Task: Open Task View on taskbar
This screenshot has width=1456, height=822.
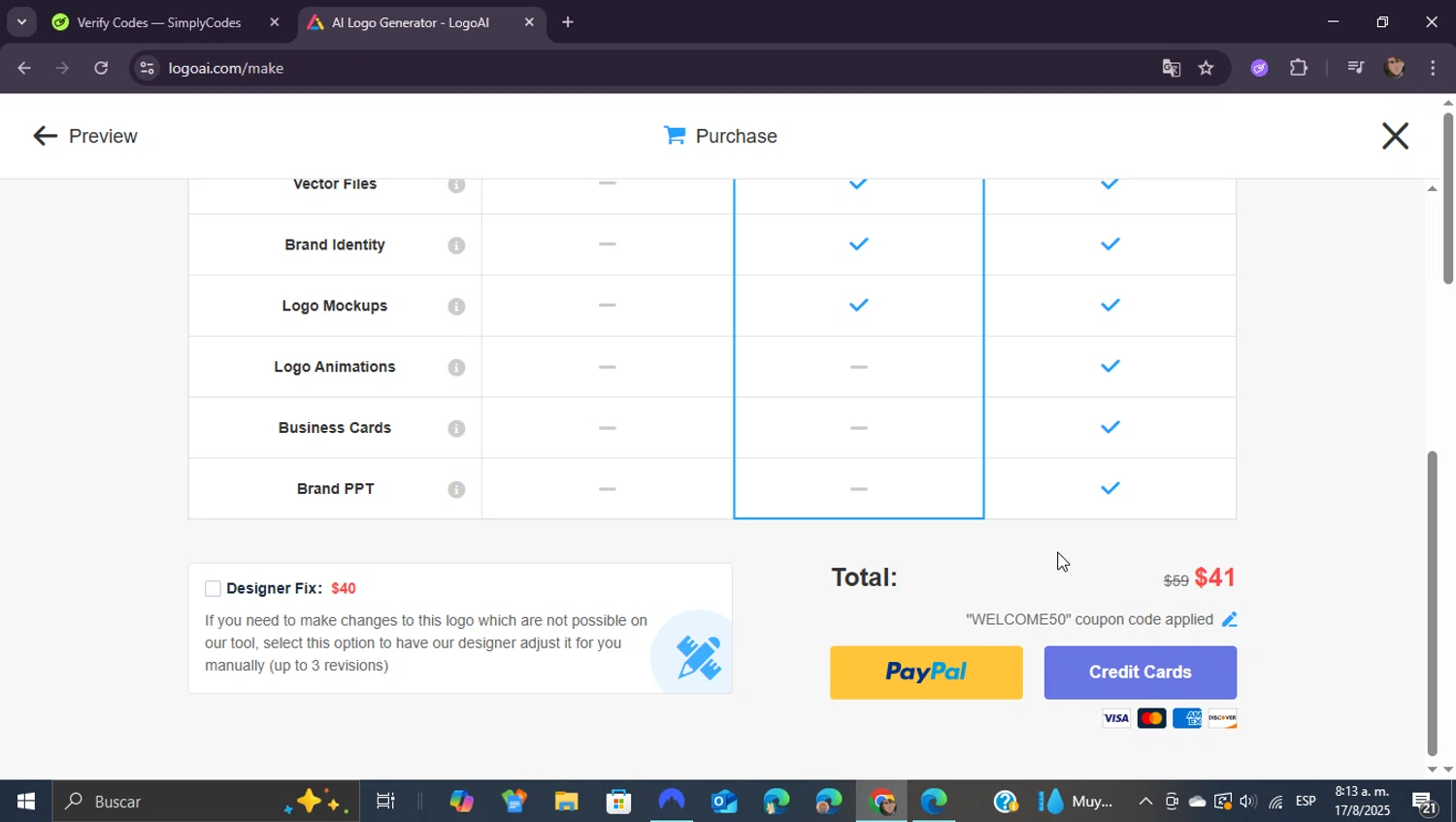Action: point(385,802)
